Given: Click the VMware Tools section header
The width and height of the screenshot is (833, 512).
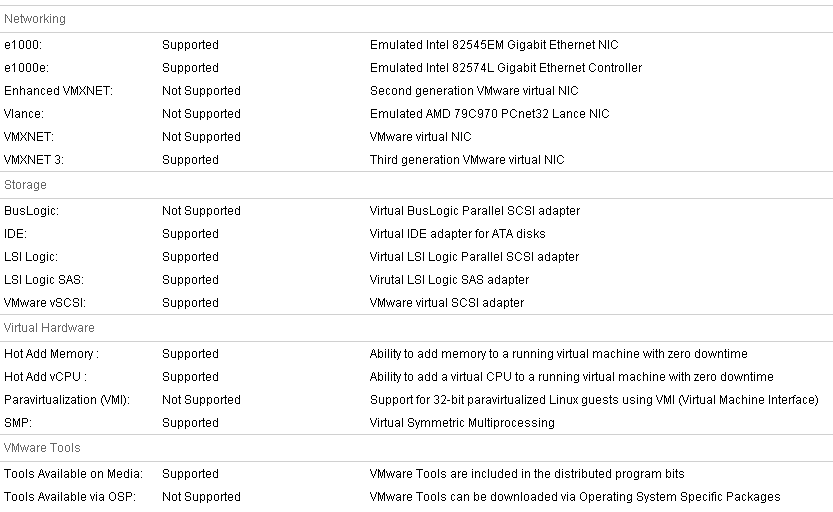Looking at the screenshot, I should click(42, 448).
